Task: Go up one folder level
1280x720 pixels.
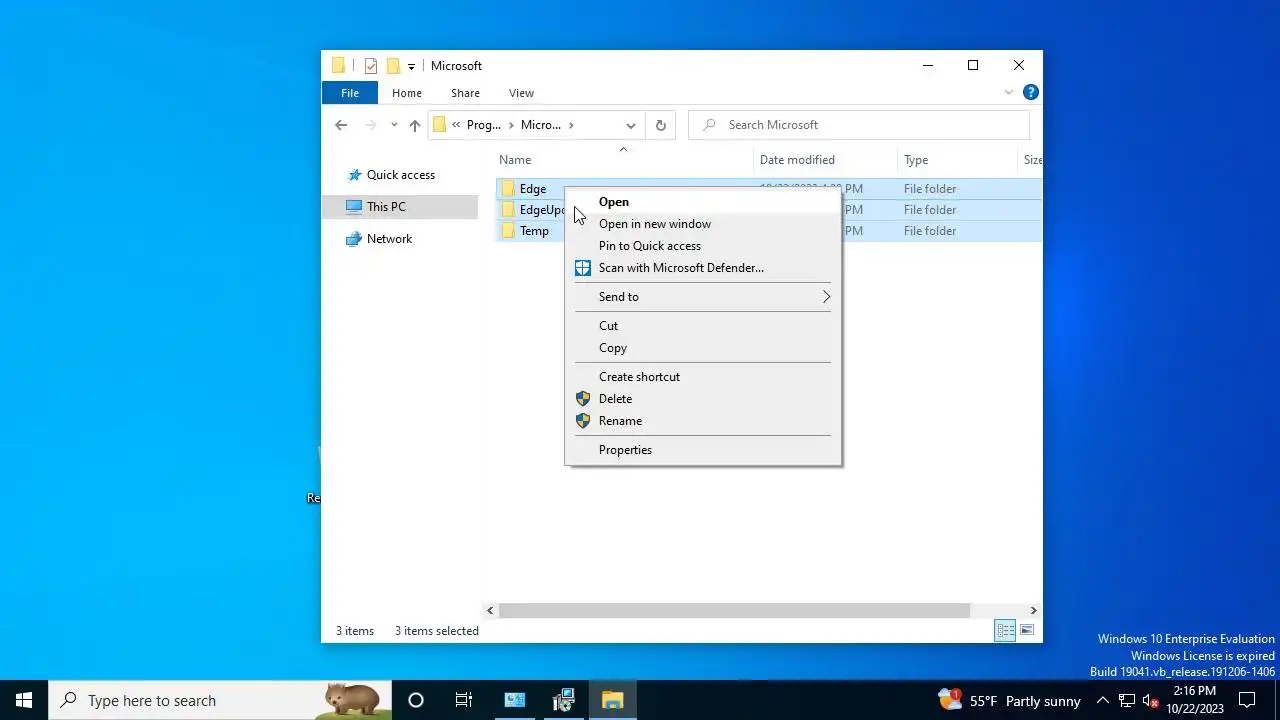Action: 415,125
